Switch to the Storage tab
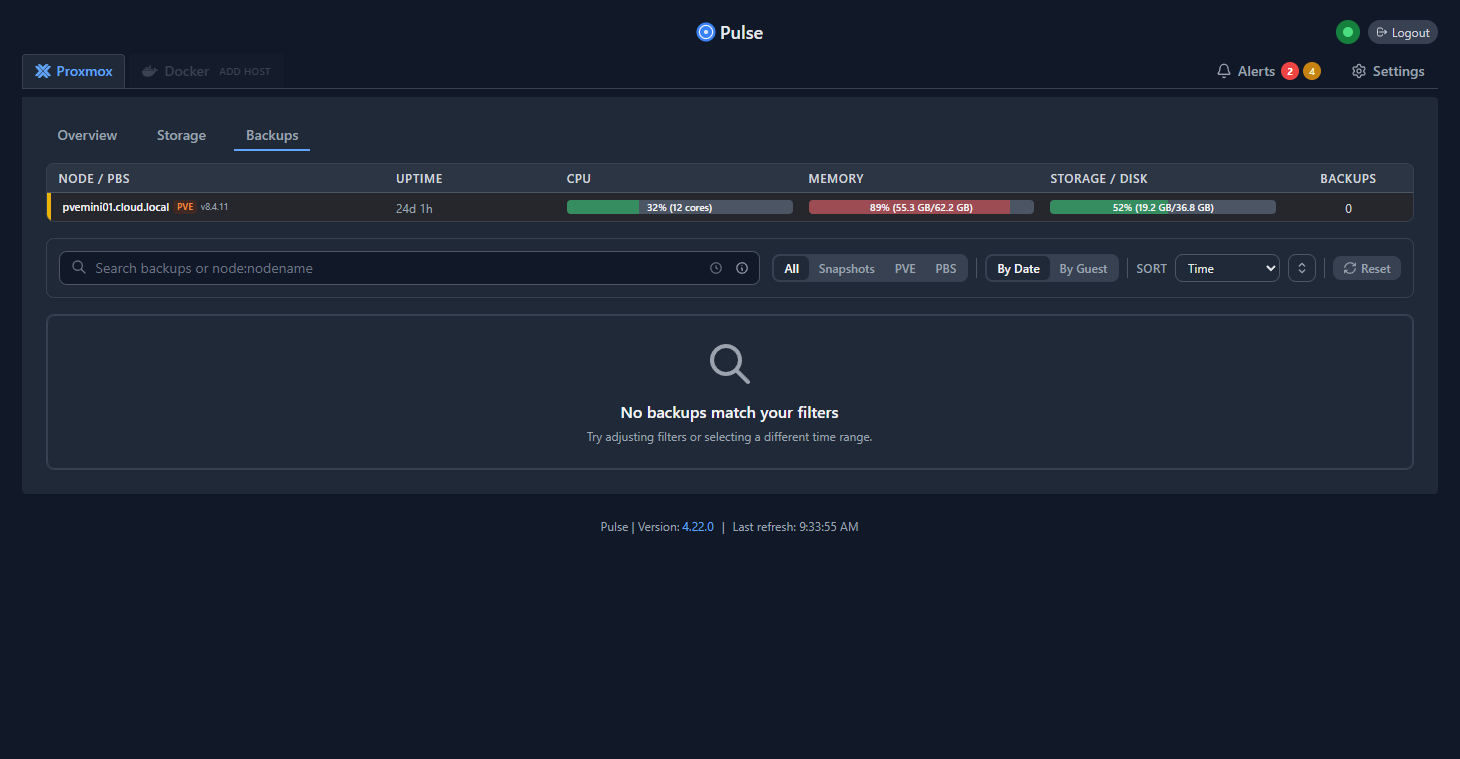The height and width of the screenshot is (759, 1460). click(x=181, y=134)
